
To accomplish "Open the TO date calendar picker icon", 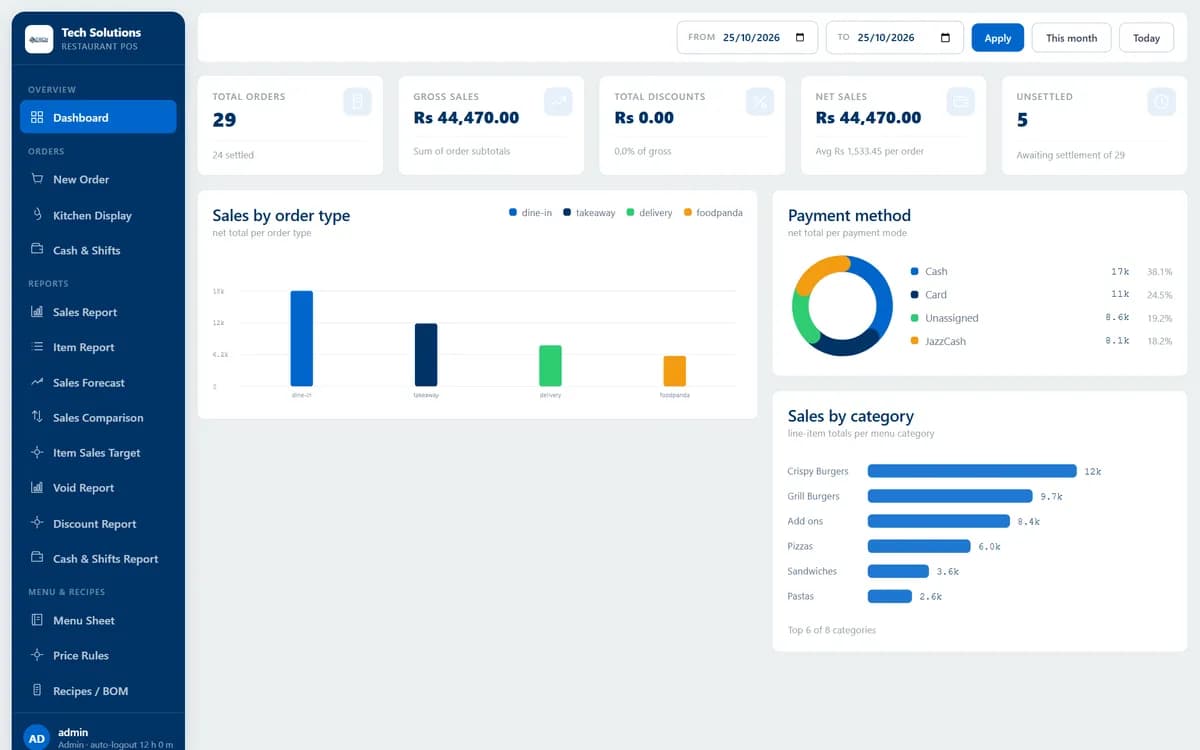I will pos(945,38).
